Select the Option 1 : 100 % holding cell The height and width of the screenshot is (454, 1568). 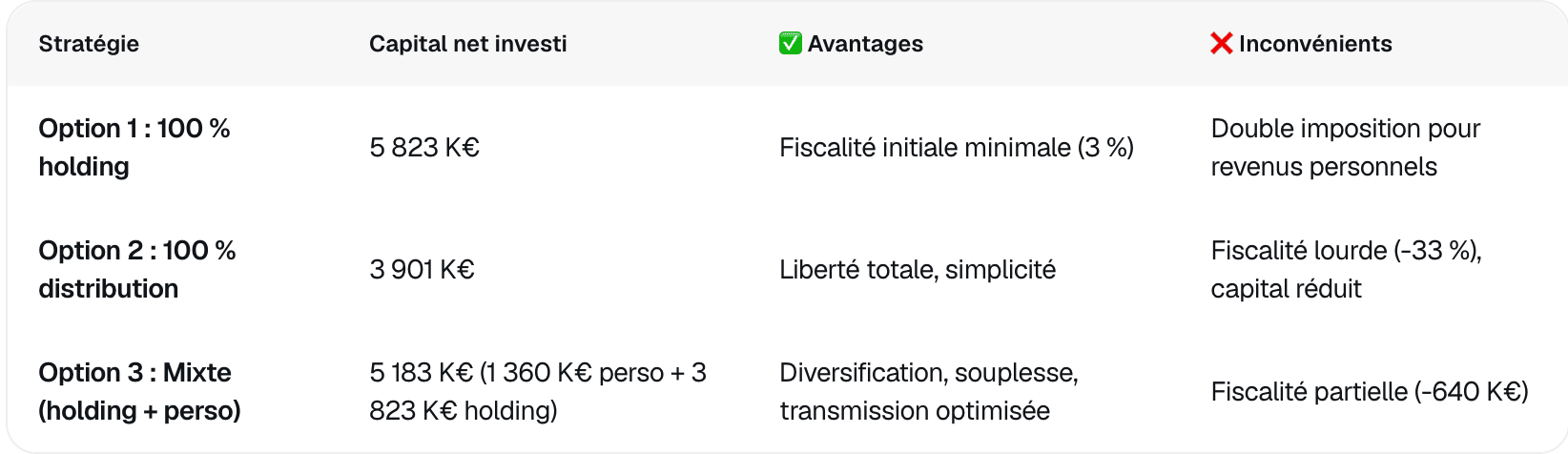click(x=134, y=147)
